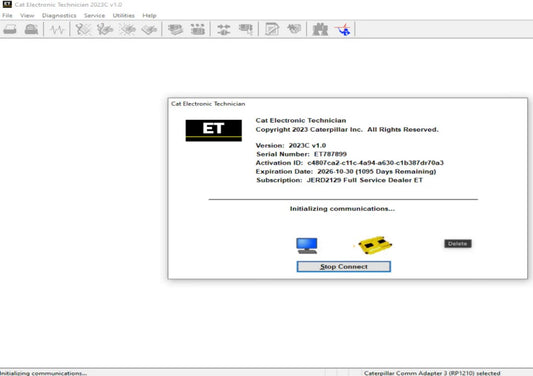Open the ECM Summary toolbar icon
The width and height of the screenshot is (533, 376).
pyautogui.click(x=175, y=29)
